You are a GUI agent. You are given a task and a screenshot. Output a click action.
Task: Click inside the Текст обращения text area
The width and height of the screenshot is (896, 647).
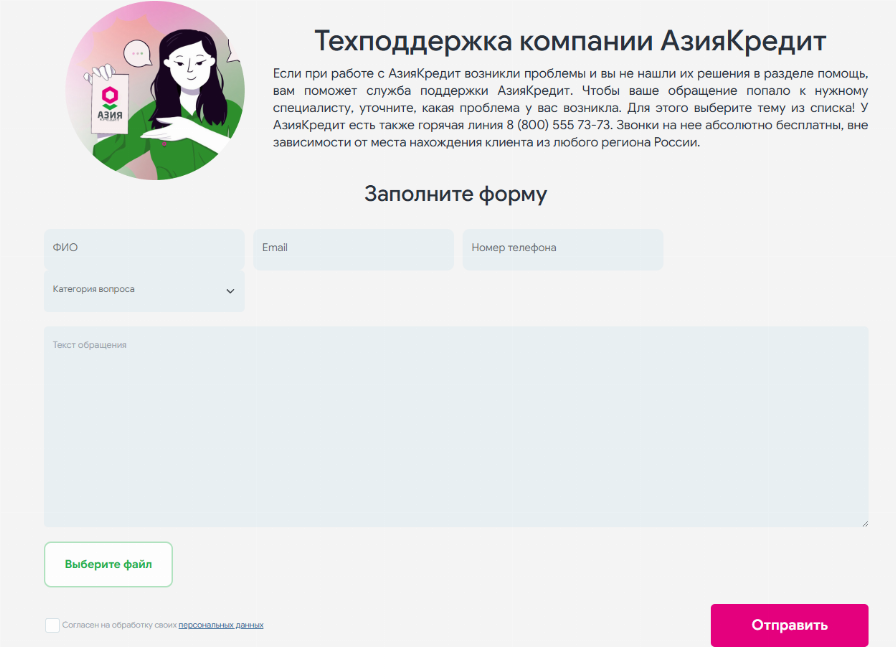click(x=456, y=427)
